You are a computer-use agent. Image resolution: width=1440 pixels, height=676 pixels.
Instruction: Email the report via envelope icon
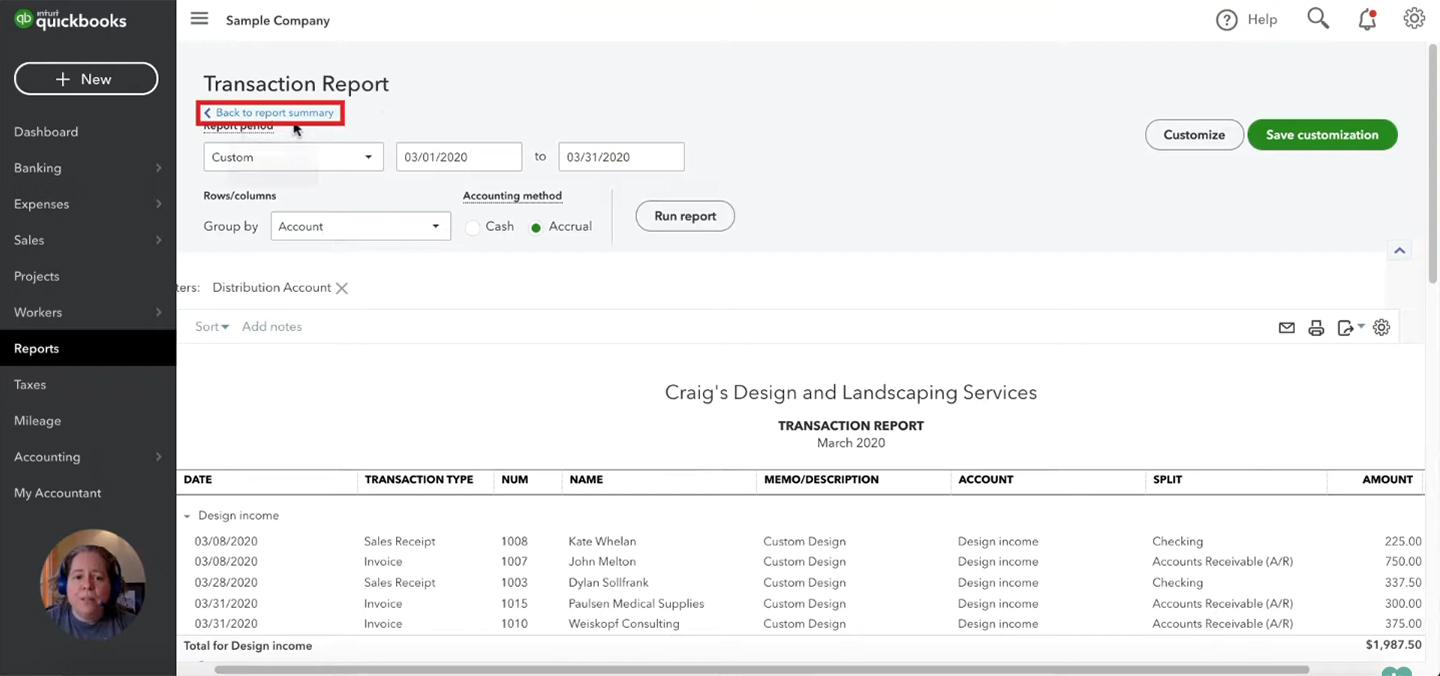coord(1287,327)
